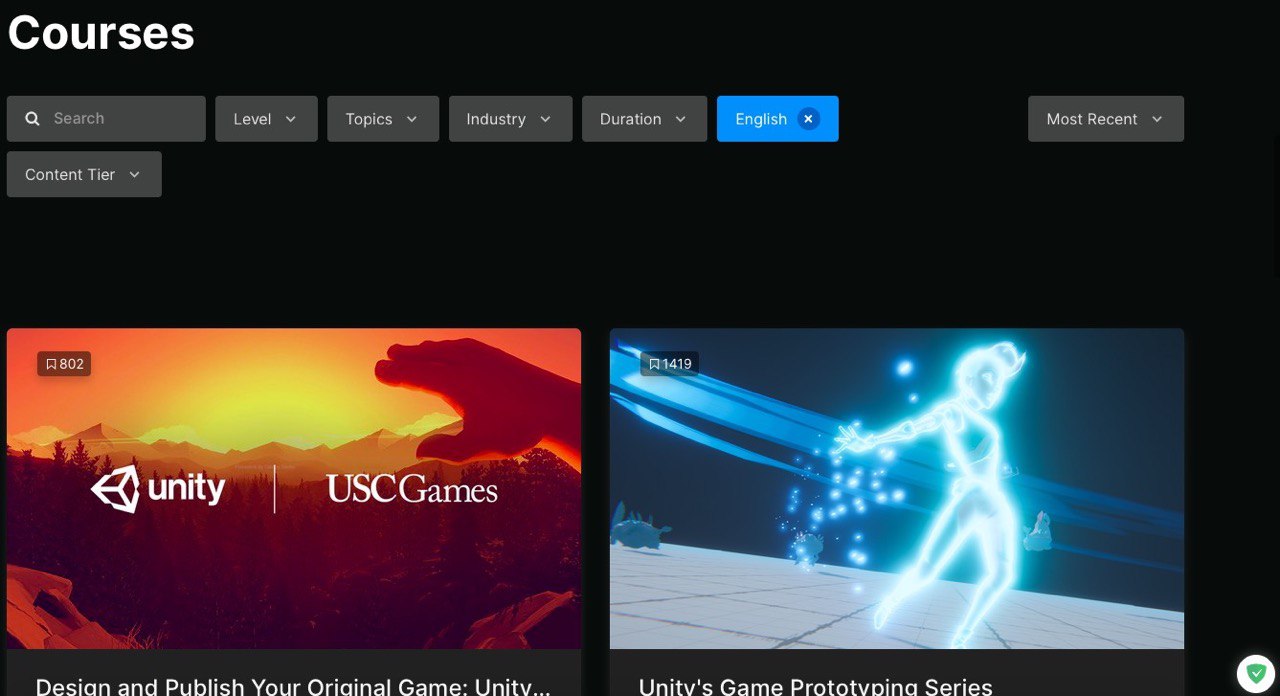Open the Content Tier dropdown

(84, 174)
